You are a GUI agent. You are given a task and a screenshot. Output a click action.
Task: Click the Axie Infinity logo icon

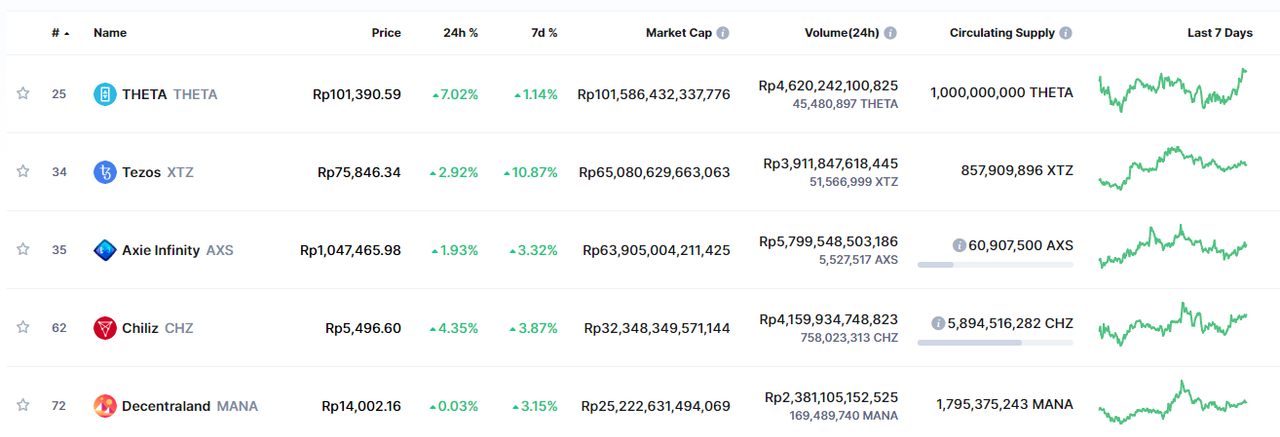(104, 250)
